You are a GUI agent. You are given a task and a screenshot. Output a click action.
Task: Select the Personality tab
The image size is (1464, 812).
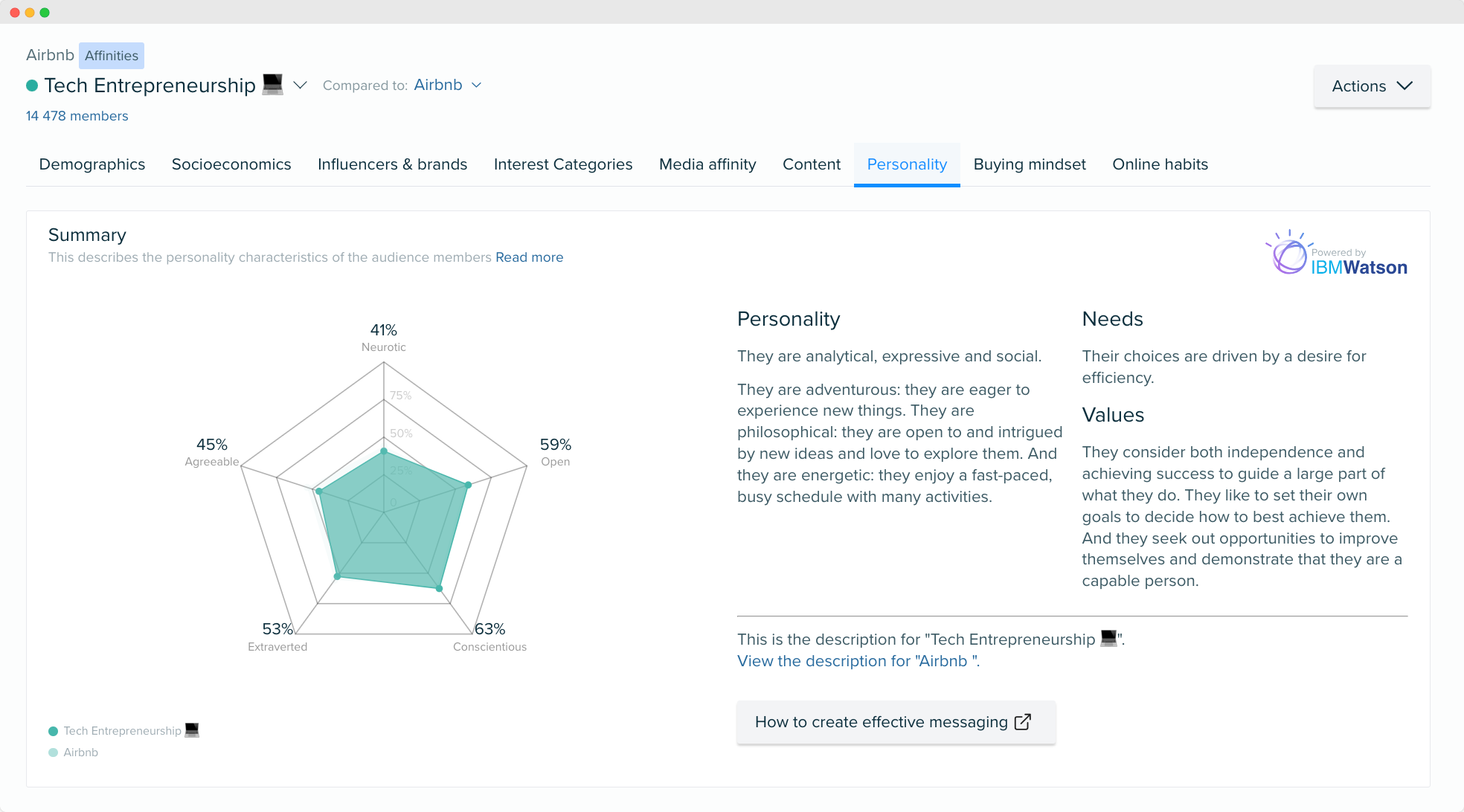[907, 164]
